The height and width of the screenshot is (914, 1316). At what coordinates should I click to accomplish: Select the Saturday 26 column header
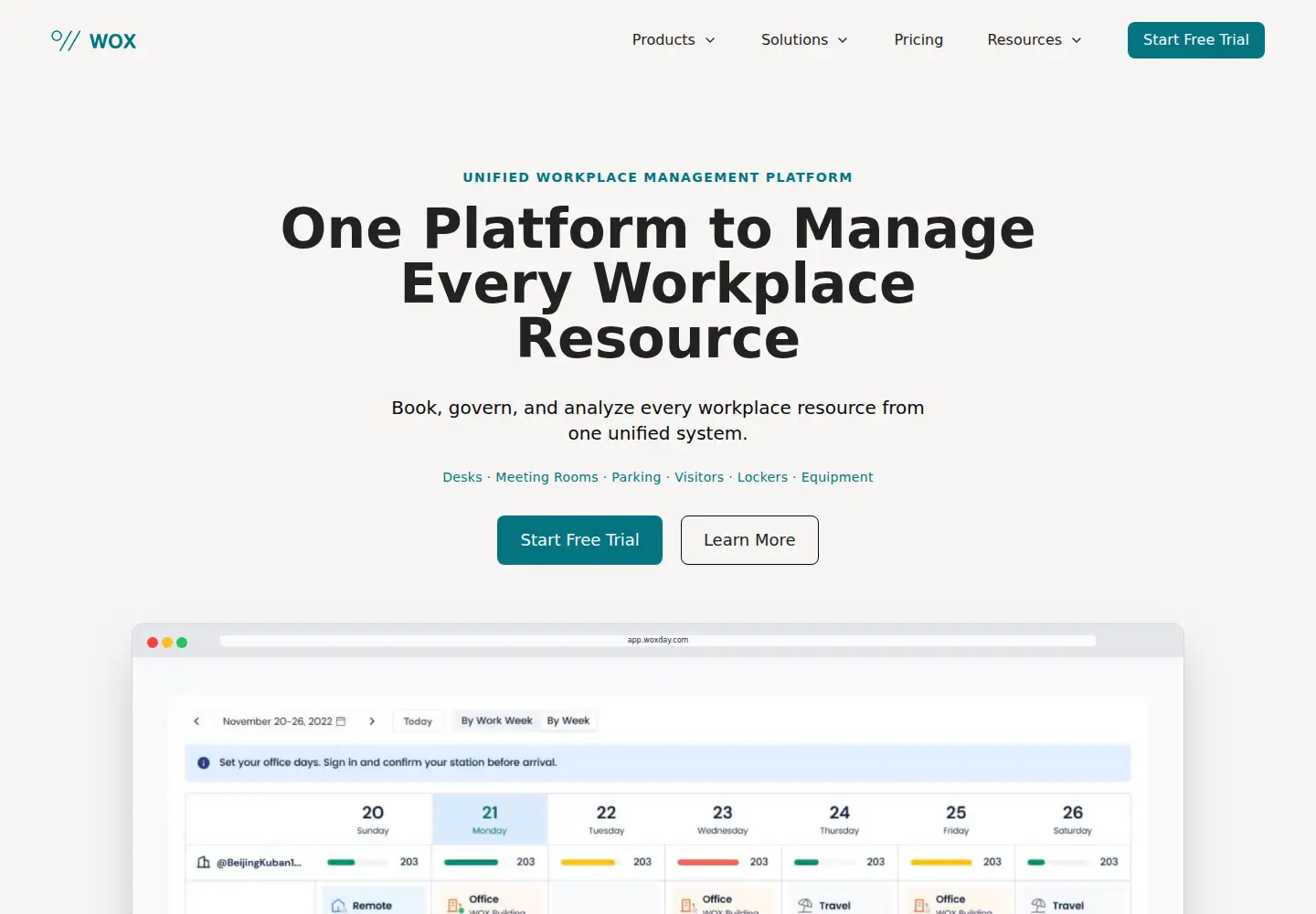coord(1073,819)
